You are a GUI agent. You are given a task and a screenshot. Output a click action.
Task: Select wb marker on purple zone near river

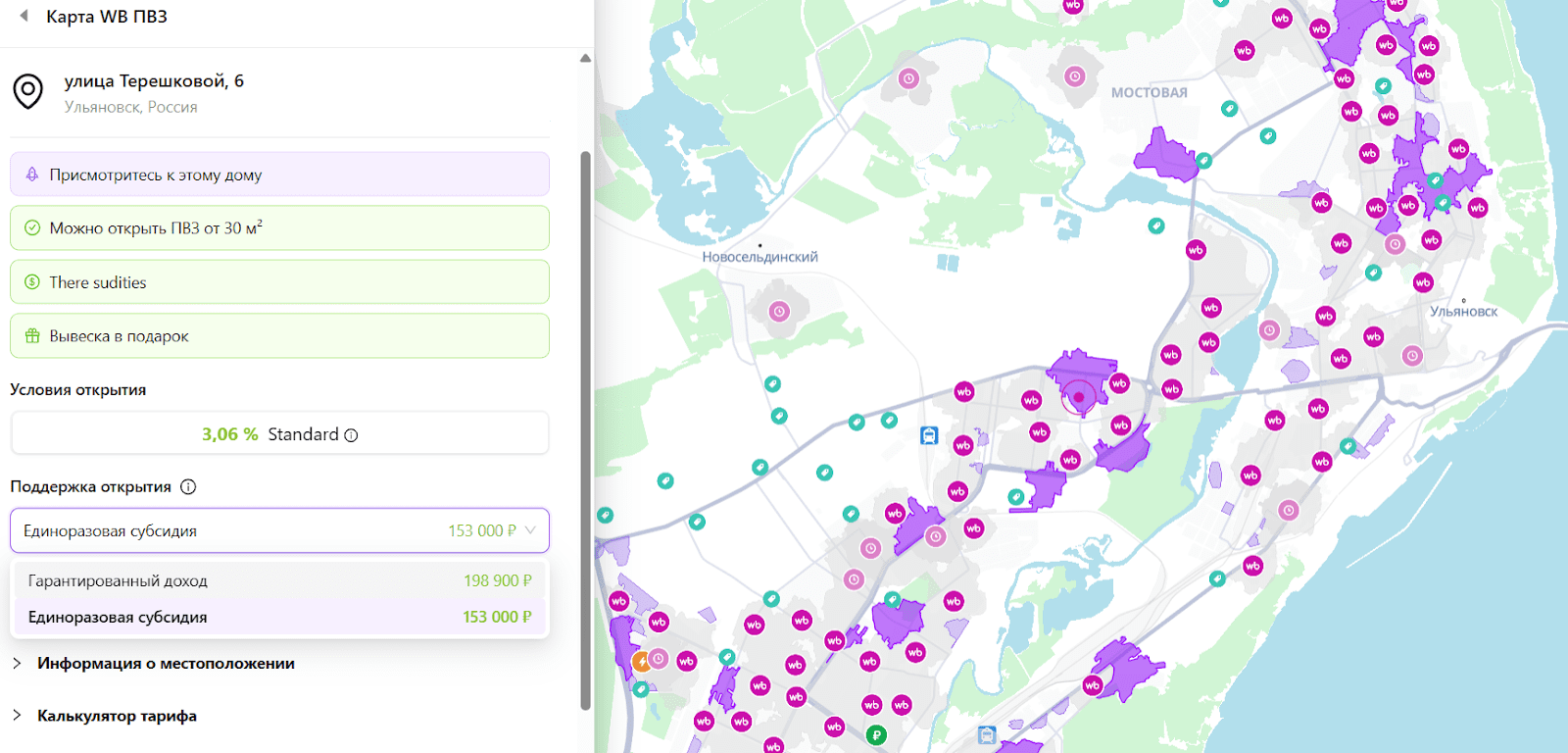pos(1093,685)
